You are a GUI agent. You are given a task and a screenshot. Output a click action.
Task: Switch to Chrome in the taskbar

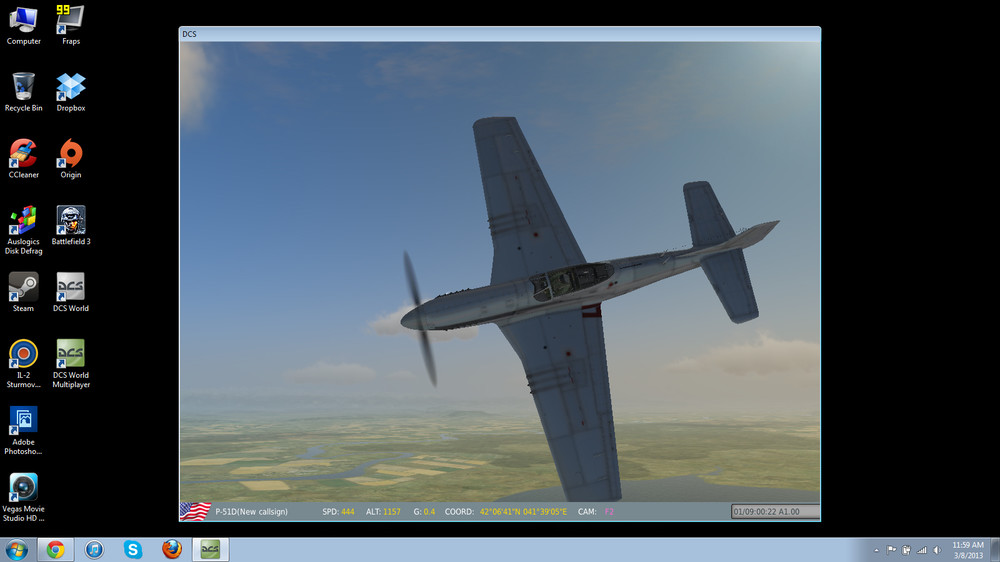tap(55, 549)
